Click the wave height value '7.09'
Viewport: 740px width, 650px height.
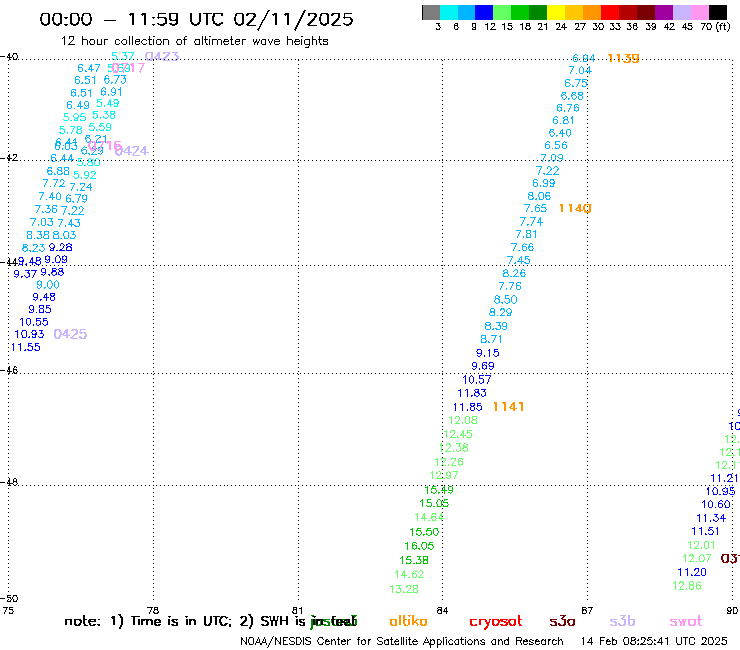coord(552,158)
